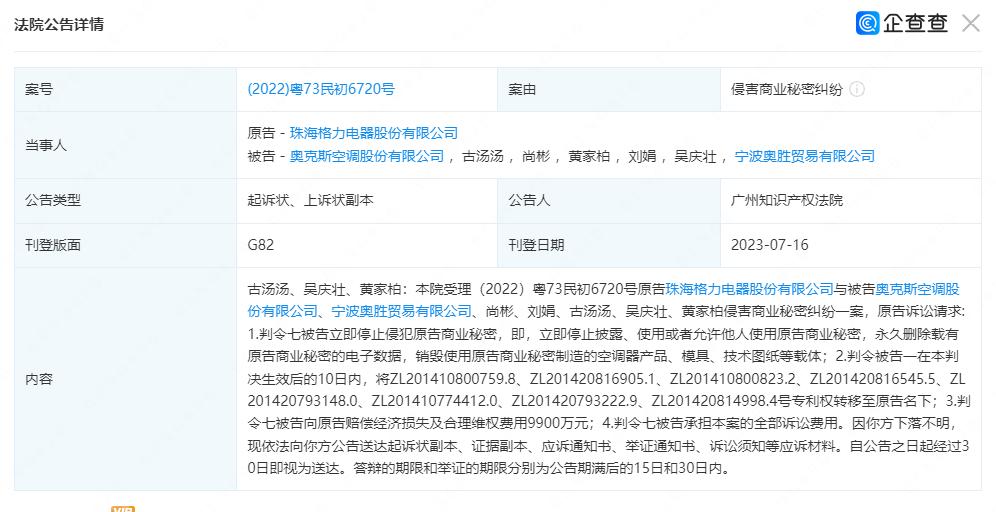Click defendant name 刘娟 in 当事人 row
The image size is (996, 512).
[642, 156]
